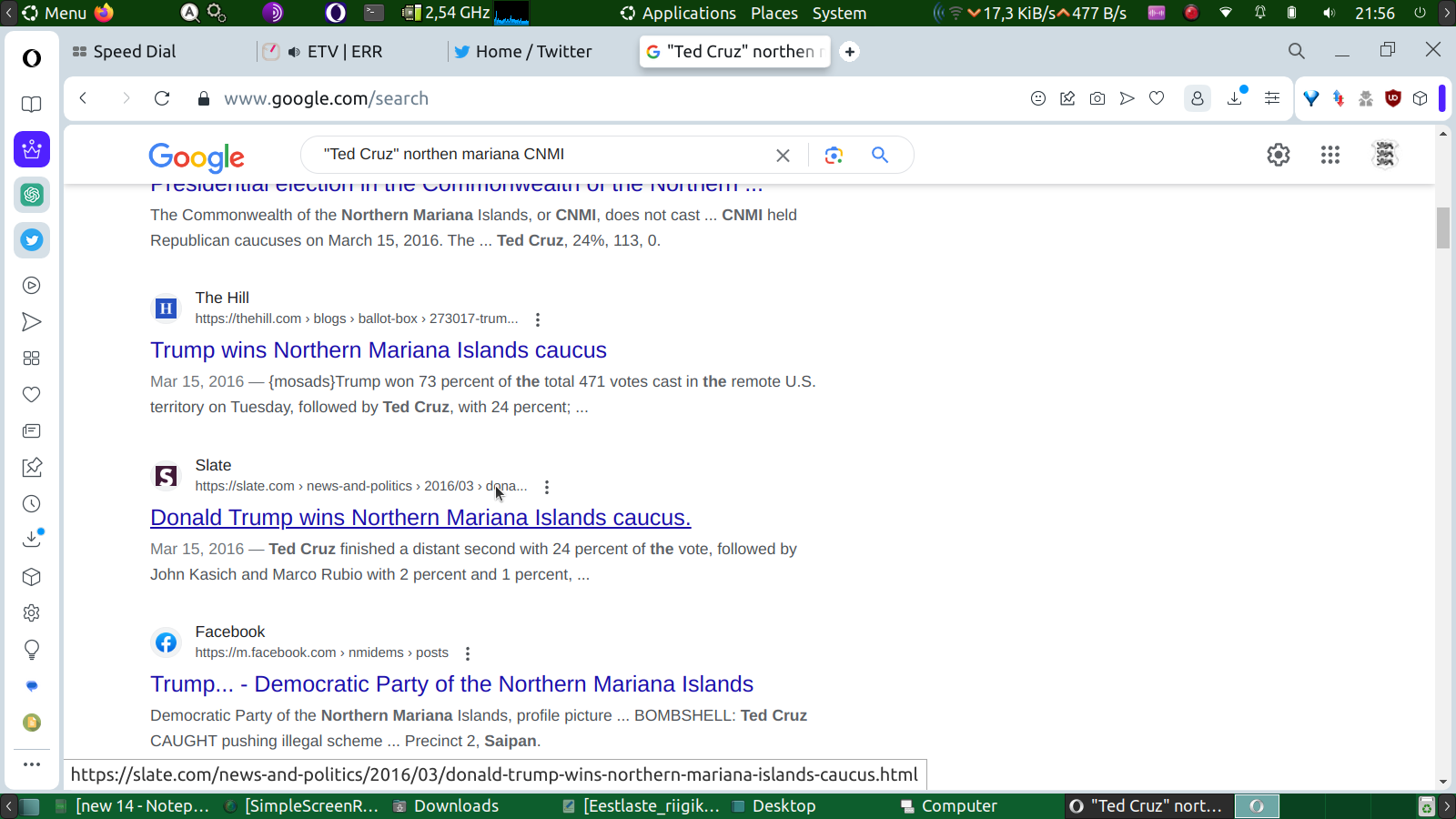This screenshot has width=1456, height=819.
Task: Open the Applications menu in top panel
Action: 678,13
